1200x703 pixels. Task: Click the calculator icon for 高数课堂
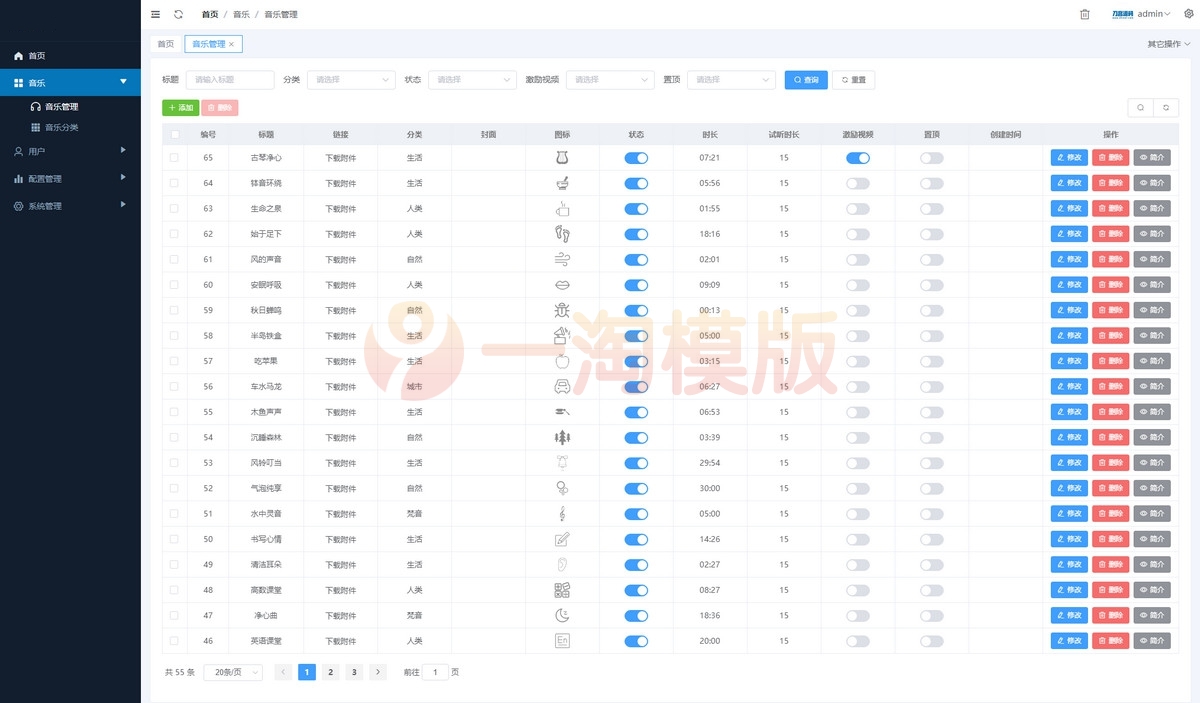[562, 590]
